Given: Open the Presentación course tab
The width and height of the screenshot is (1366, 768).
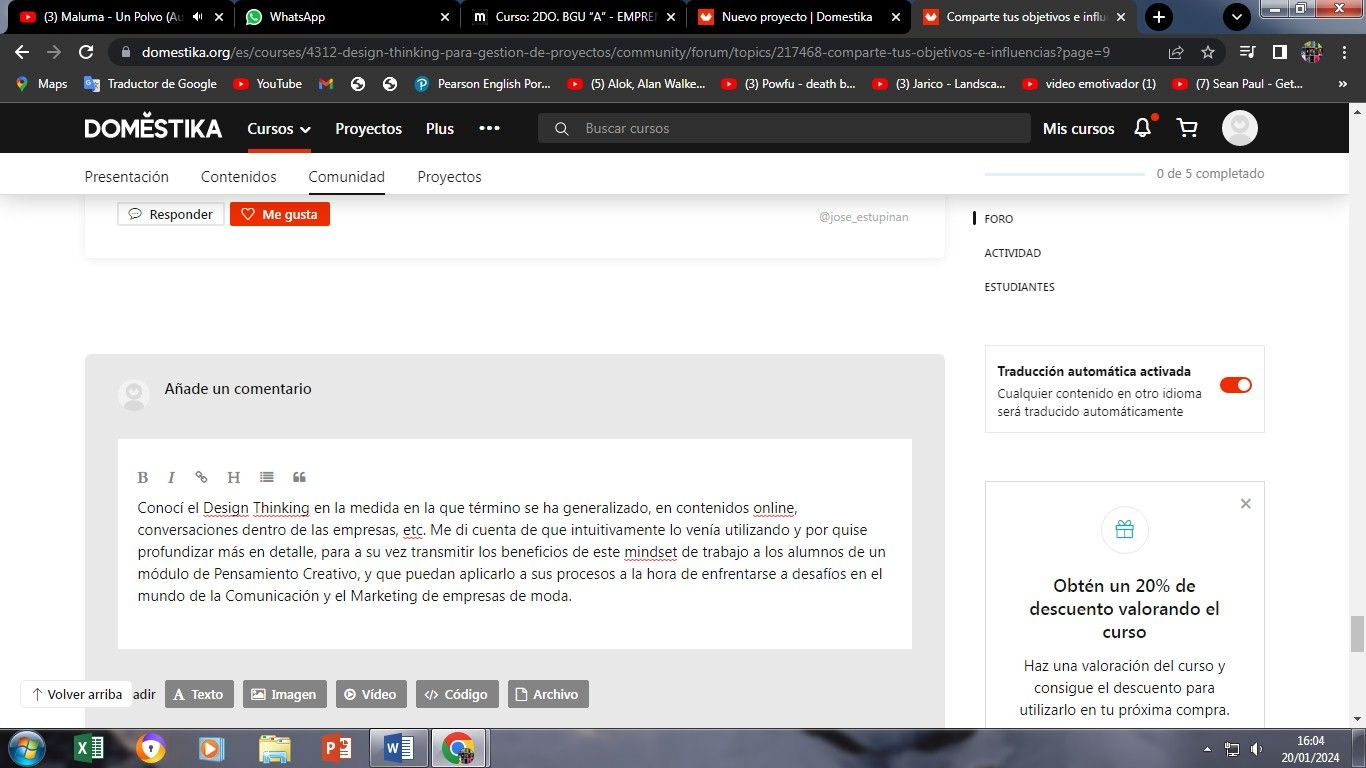Looking at the screenshot, I should point(127,177).
